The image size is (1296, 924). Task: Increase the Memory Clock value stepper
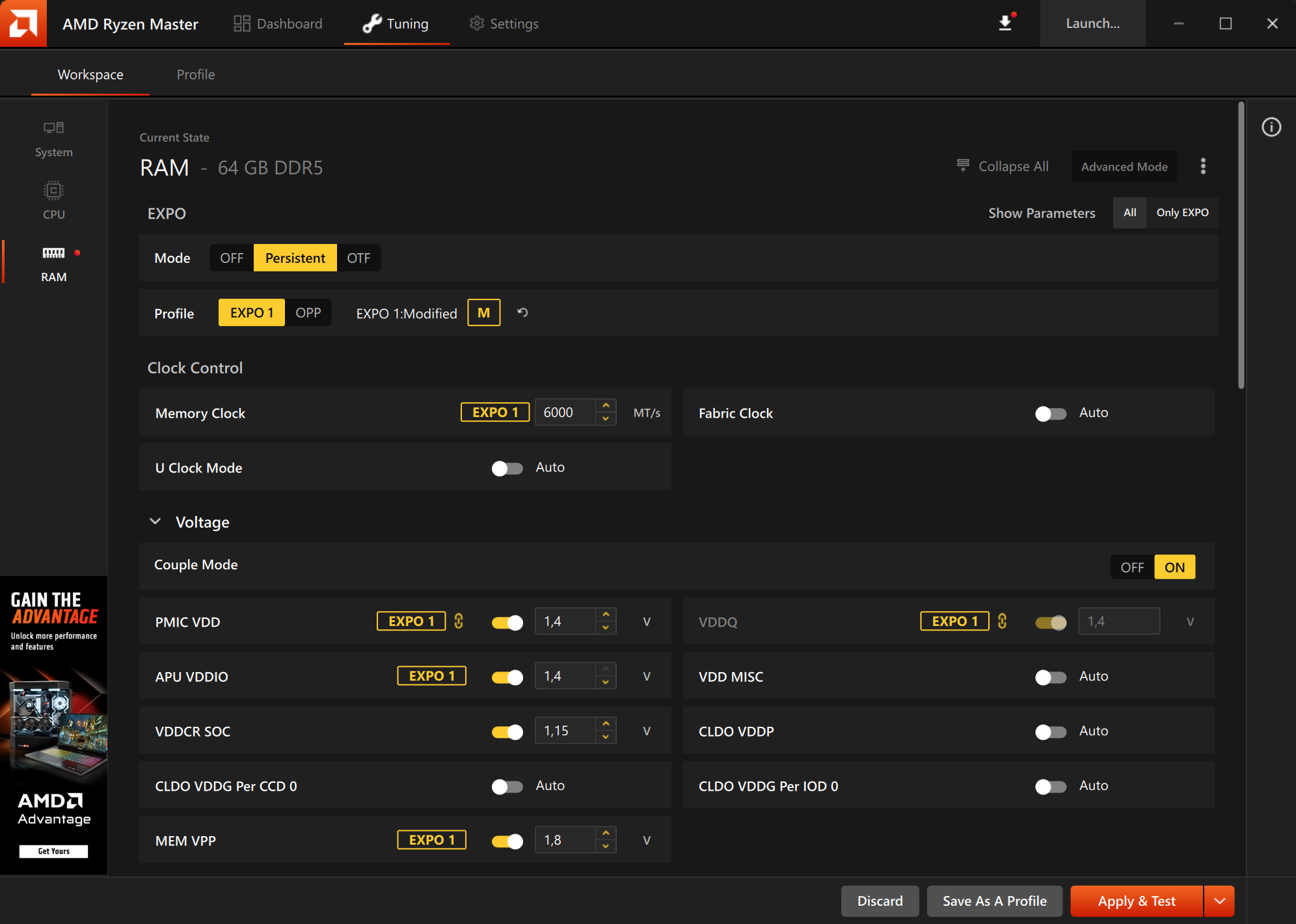[x=606, y=405]
